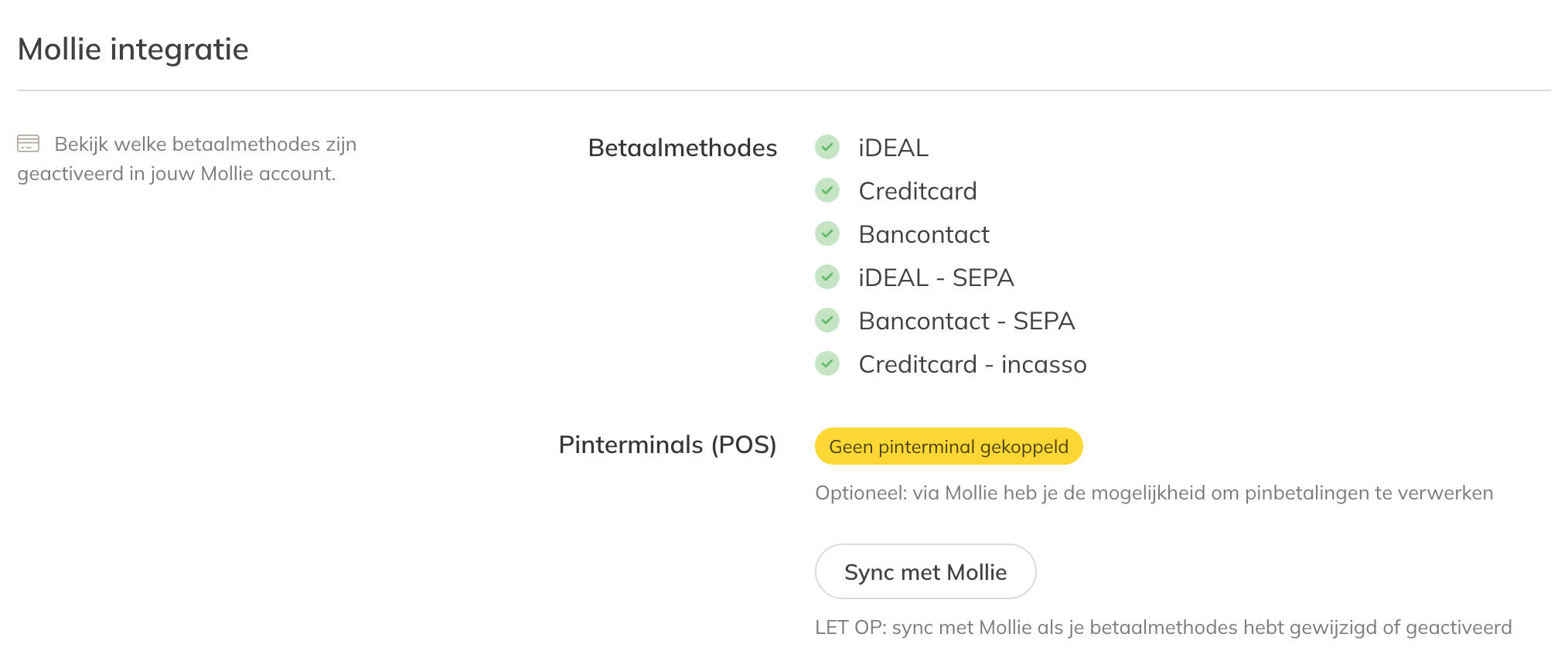1568x668 pixels.
Task: Click the checkmark before iDEAL - SEPA
Action: click(827, 277)
